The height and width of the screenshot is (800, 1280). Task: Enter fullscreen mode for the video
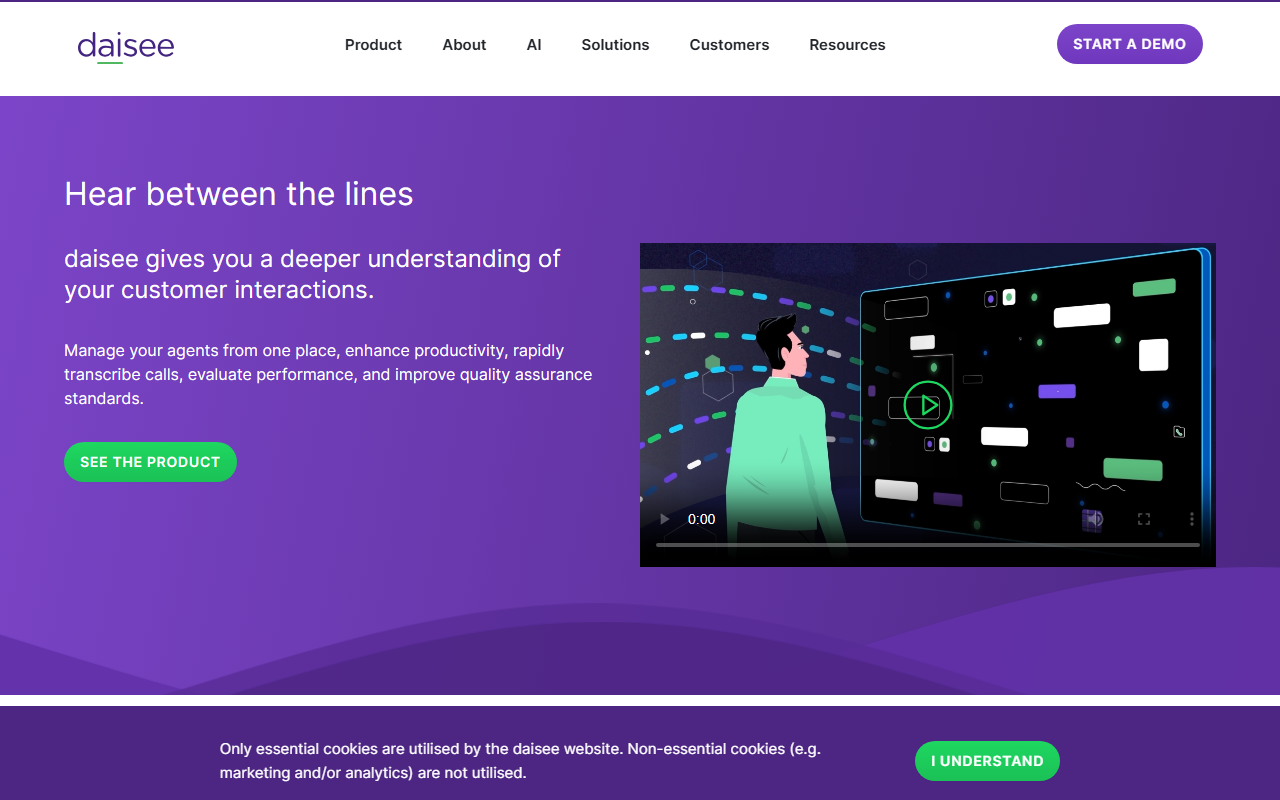point(1144,519)
